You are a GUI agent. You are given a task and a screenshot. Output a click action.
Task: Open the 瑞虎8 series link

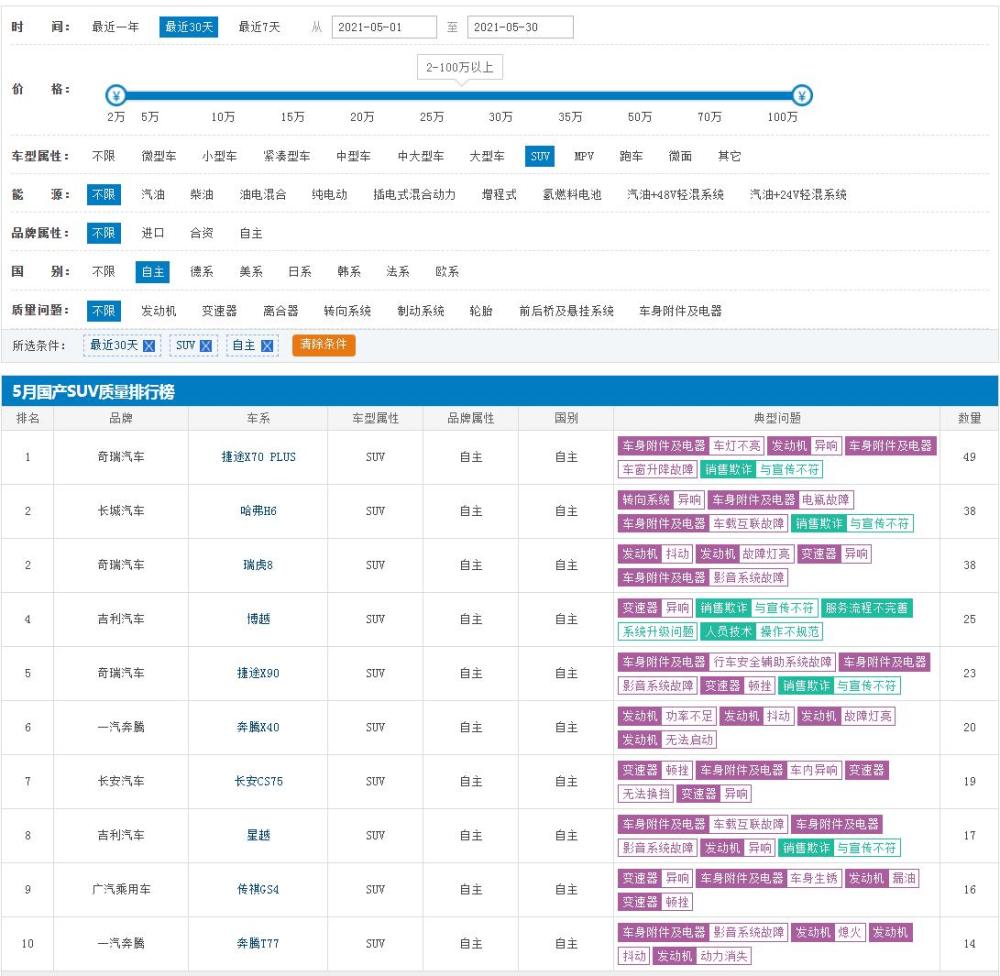[258, 565]
